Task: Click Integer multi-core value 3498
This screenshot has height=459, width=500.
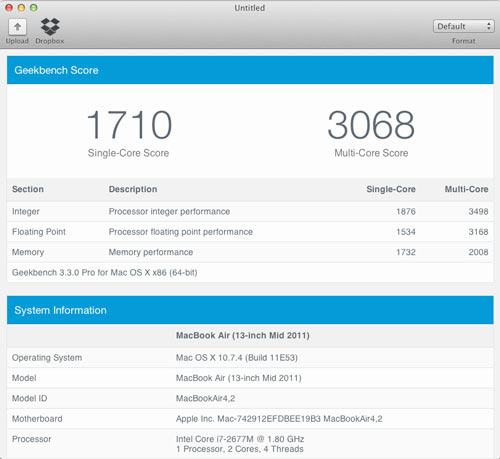Action: 478,211
